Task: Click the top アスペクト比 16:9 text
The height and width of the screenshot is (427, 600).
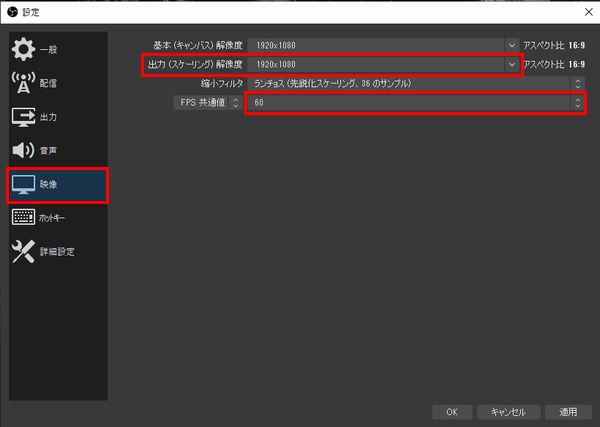Action: (x=554, y=46)
